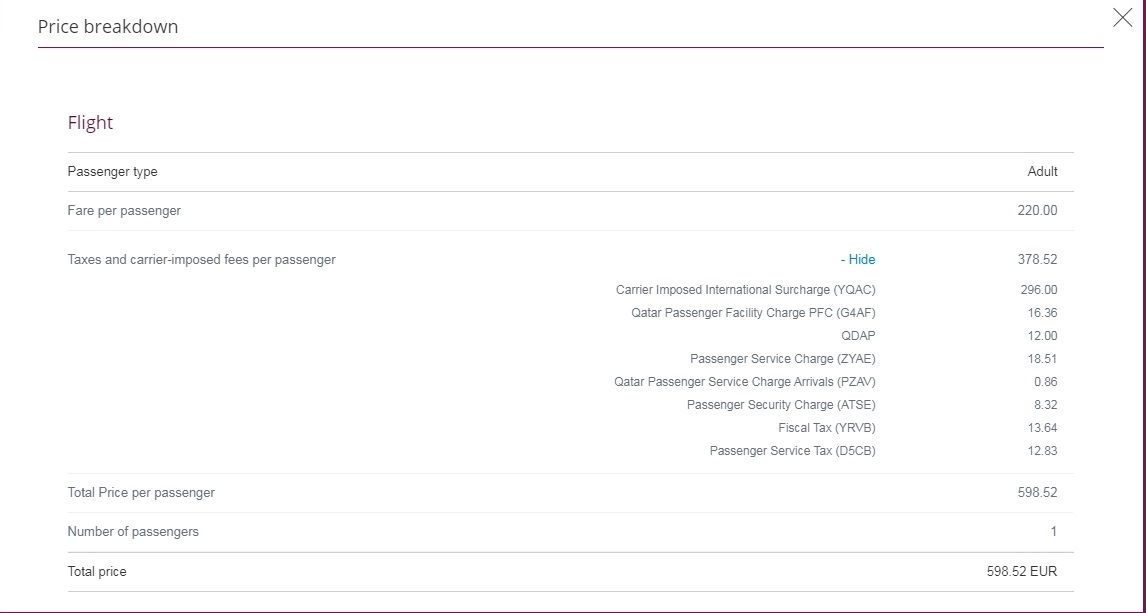Click the Number of passengers label

(133, 531)
